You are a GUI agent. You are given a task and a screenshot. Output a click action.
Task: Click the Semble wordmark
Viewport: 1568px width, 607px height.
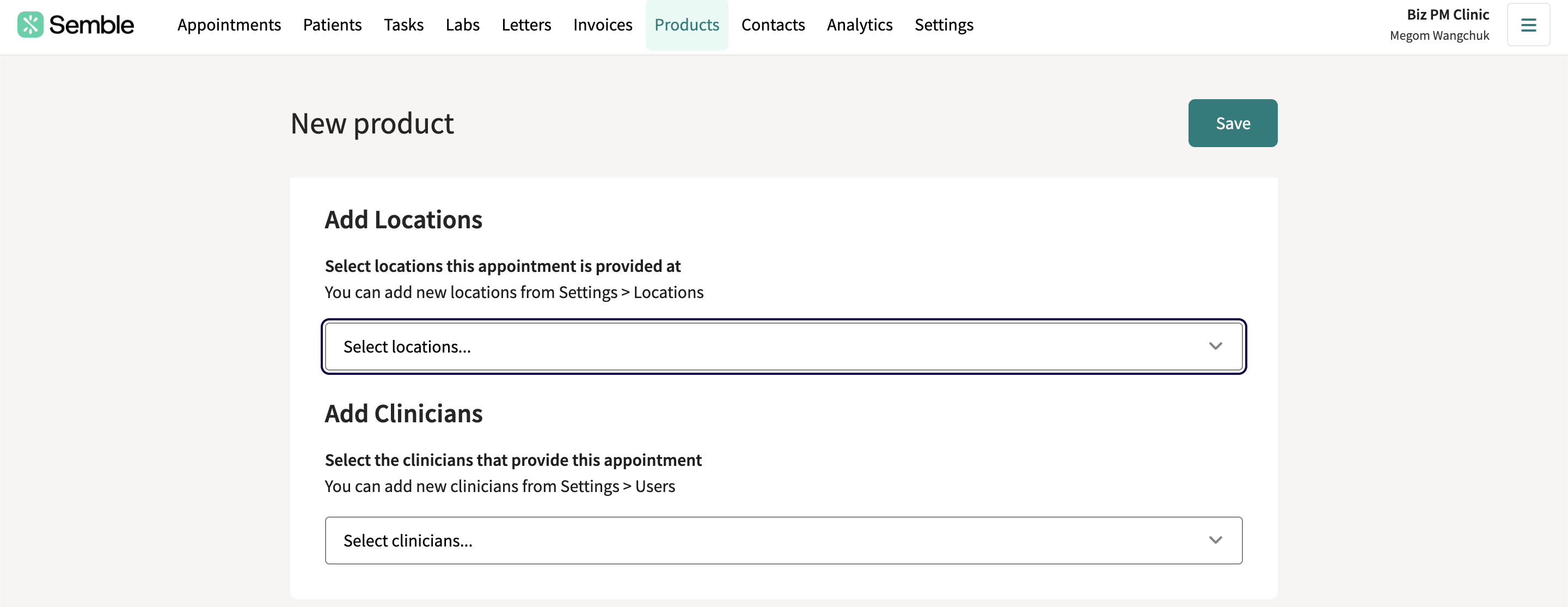tap(91, 25)
